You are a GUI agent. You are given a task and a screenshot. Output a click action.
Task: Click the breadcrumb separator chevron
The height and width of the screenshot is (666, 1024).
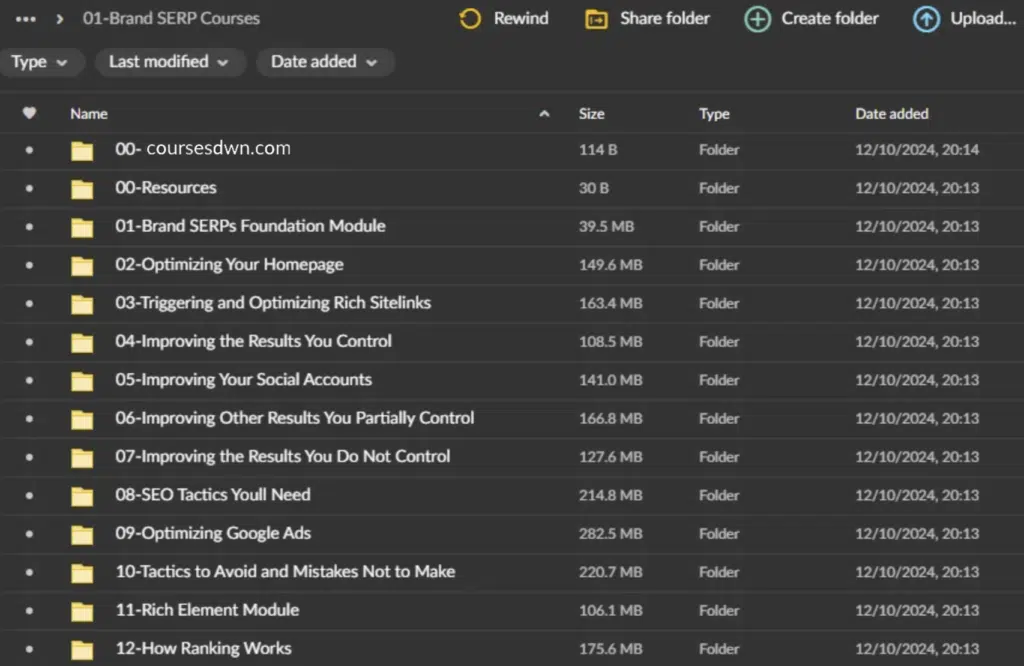click(x=60, y=19)
